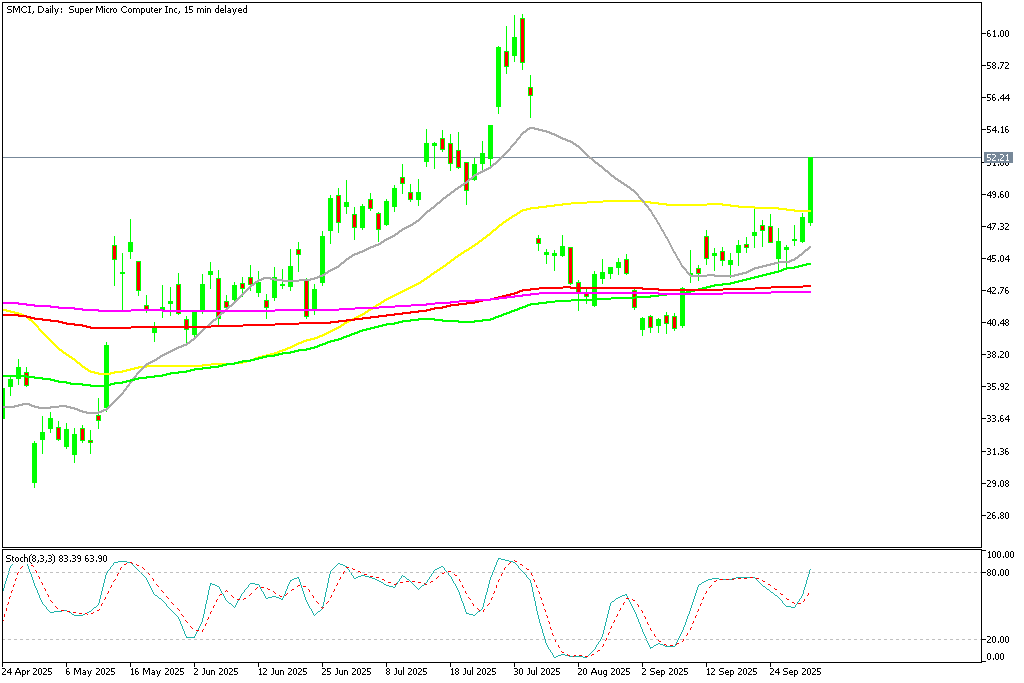Viewport: 1024px width, 683px height.
Task: Click the stochastic 80.00 level label
Action: pos(996,573)
